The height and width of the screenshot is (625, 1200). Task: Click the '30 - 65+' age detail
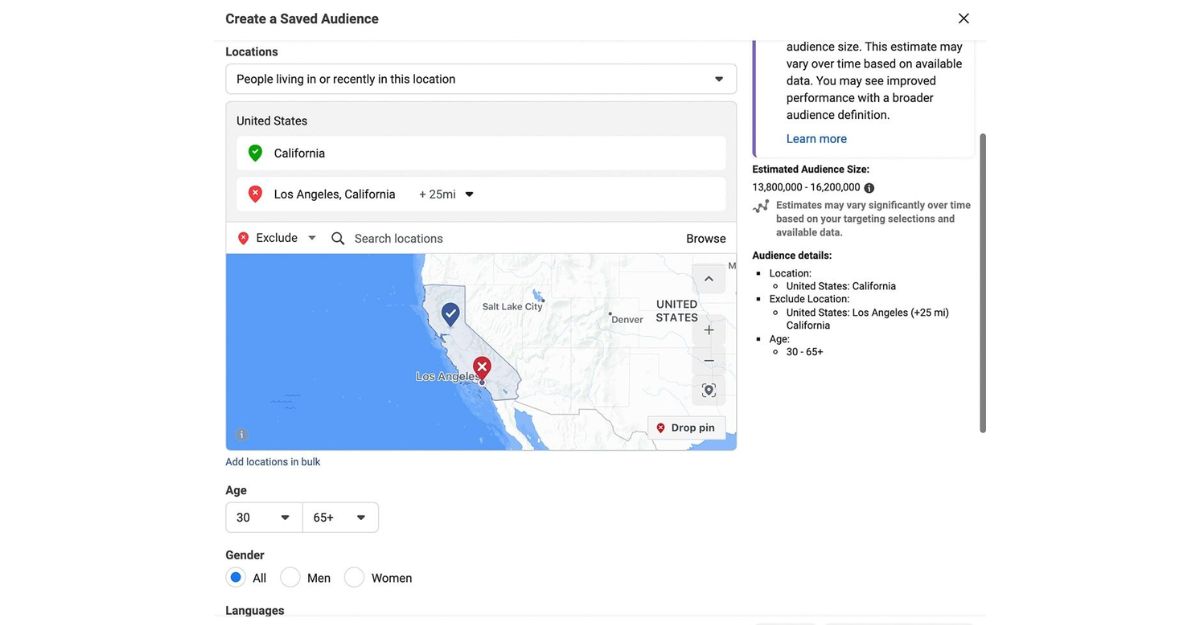click(x=805, y=352)
